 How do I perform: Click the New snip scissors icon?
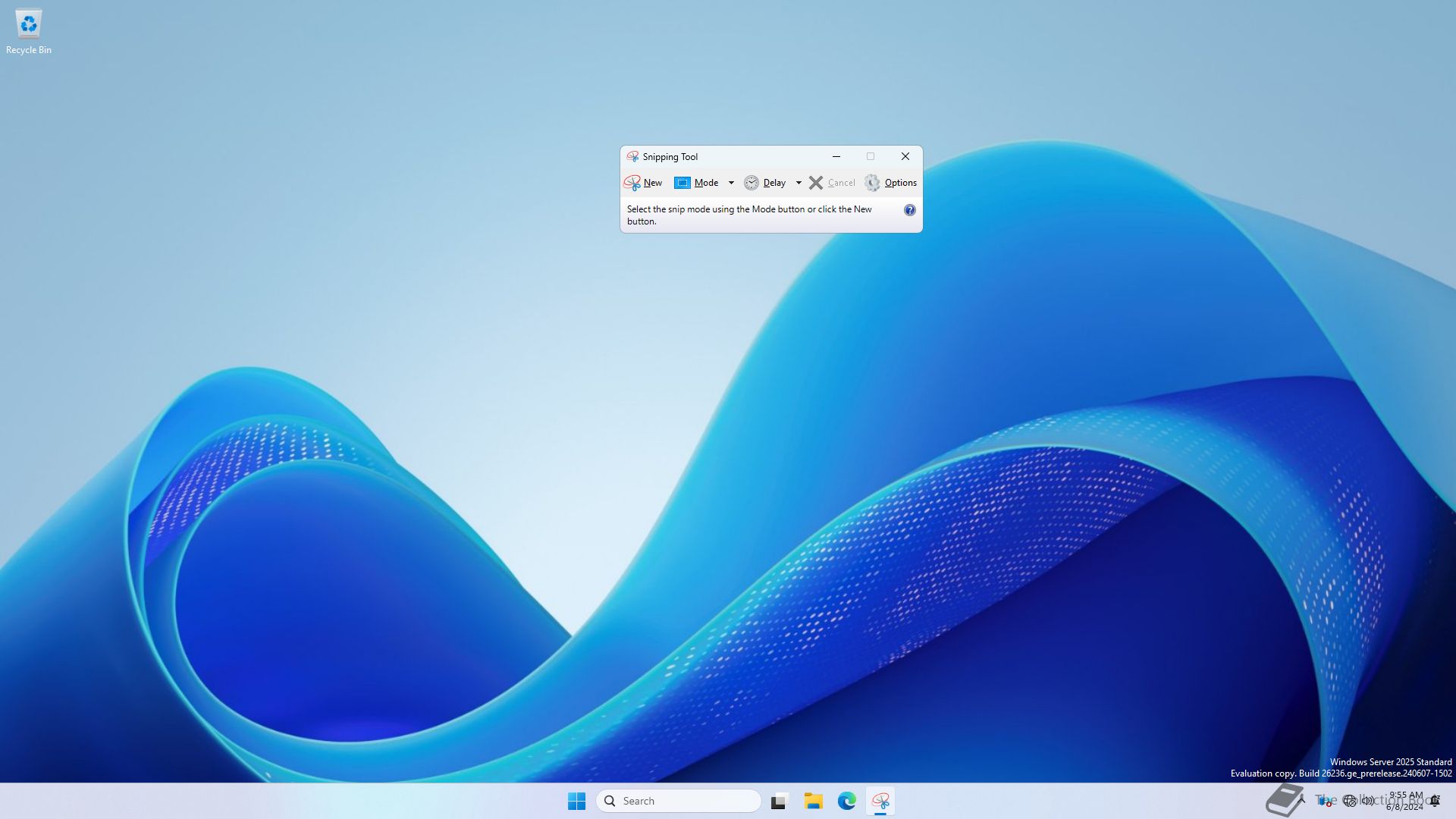point(632,183)
